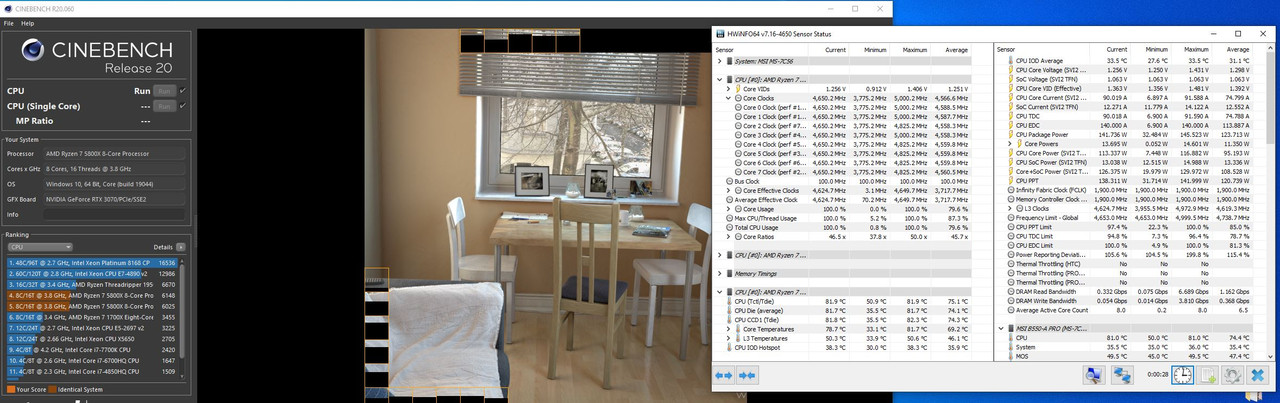Select the Intel Xeon CPU X5650 ranking row
The image size is (1280, 403).
pyautogui.click(x=93, y=339)
